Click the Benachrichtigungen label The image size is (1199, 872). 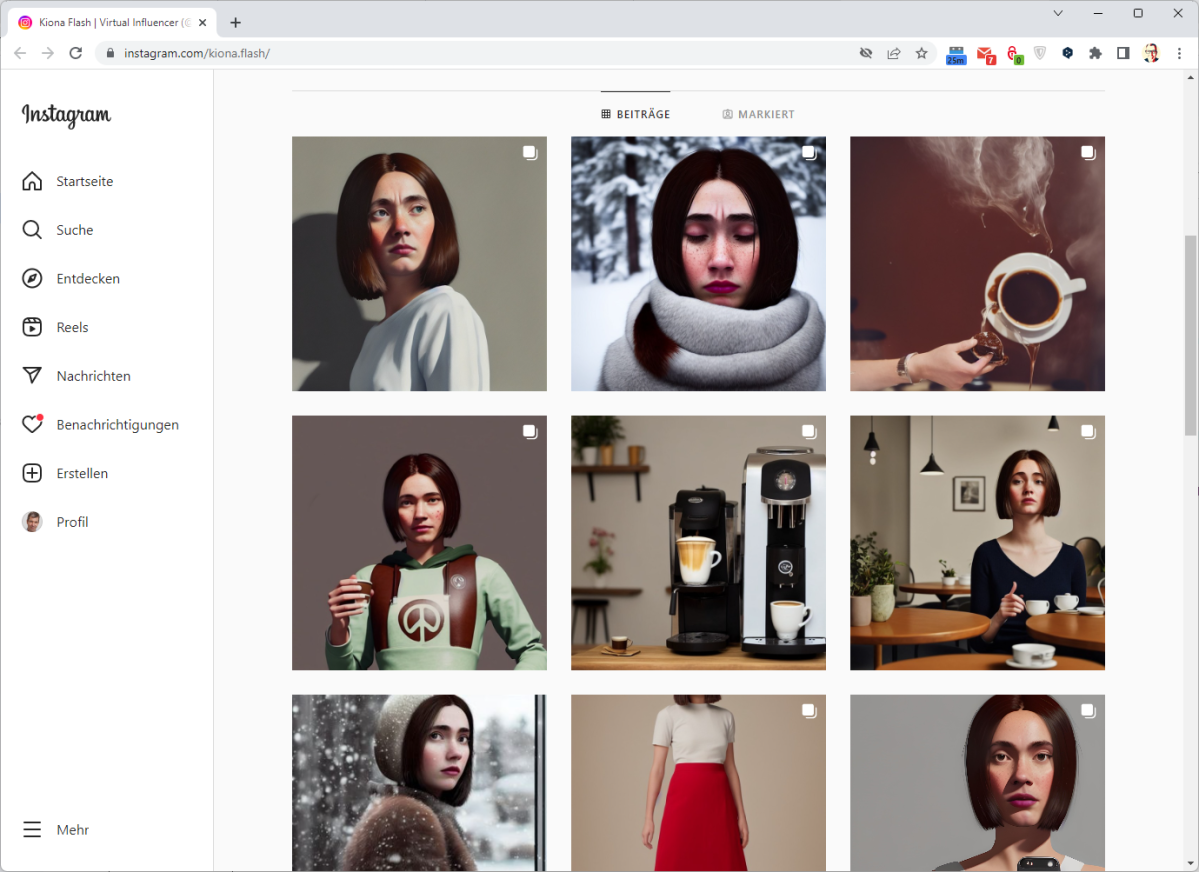click(x=118, y=425)
